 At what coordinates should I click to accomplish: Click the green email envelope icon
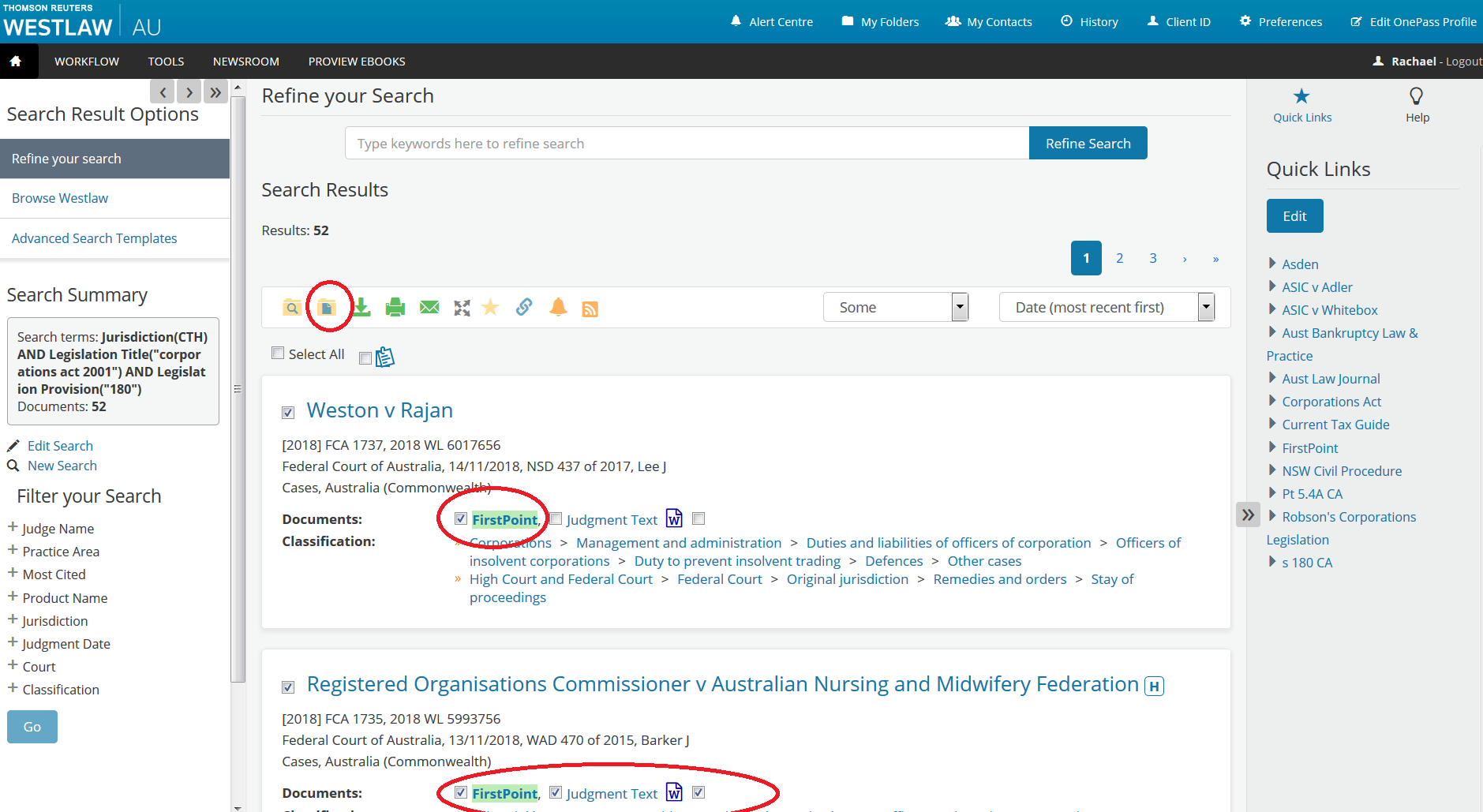pos(429,308)
